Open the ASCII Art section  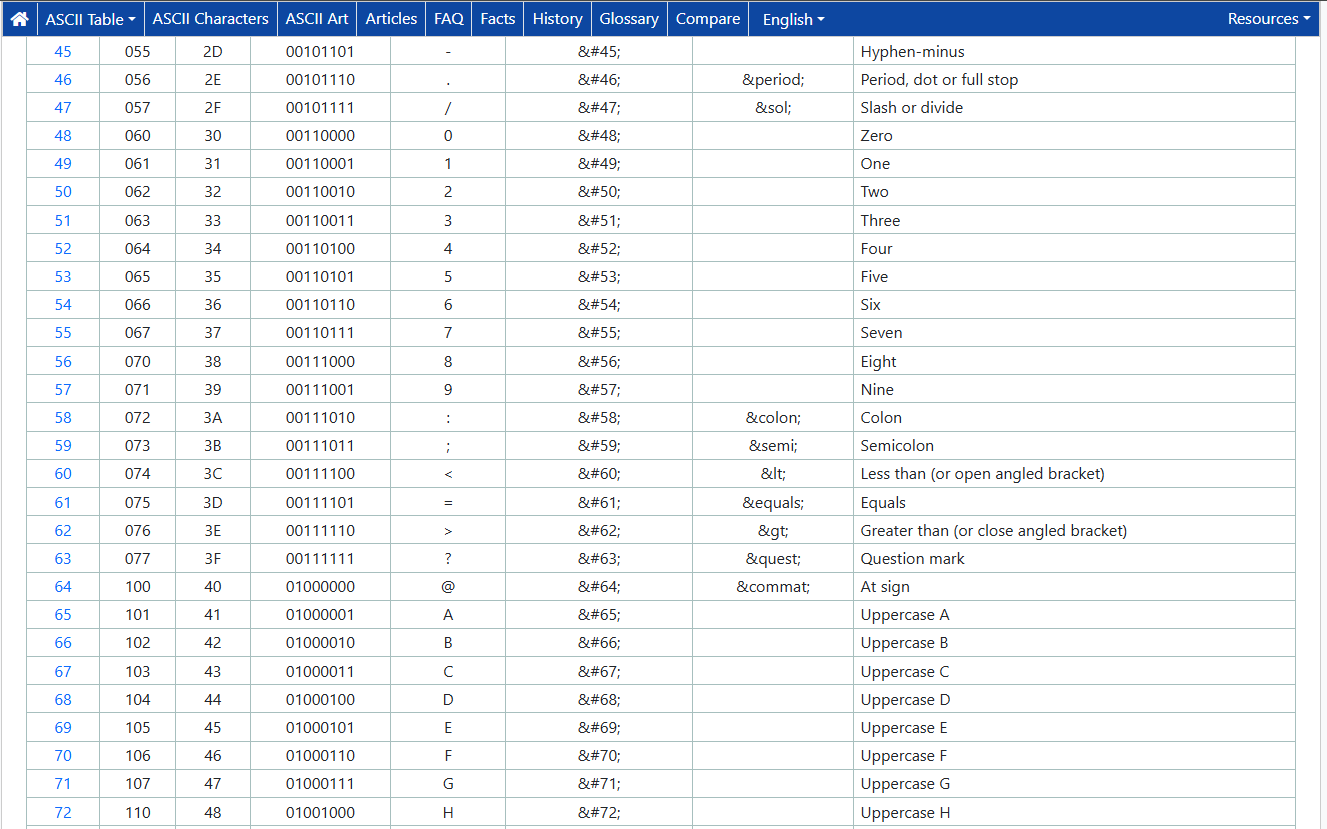(316, 18)
